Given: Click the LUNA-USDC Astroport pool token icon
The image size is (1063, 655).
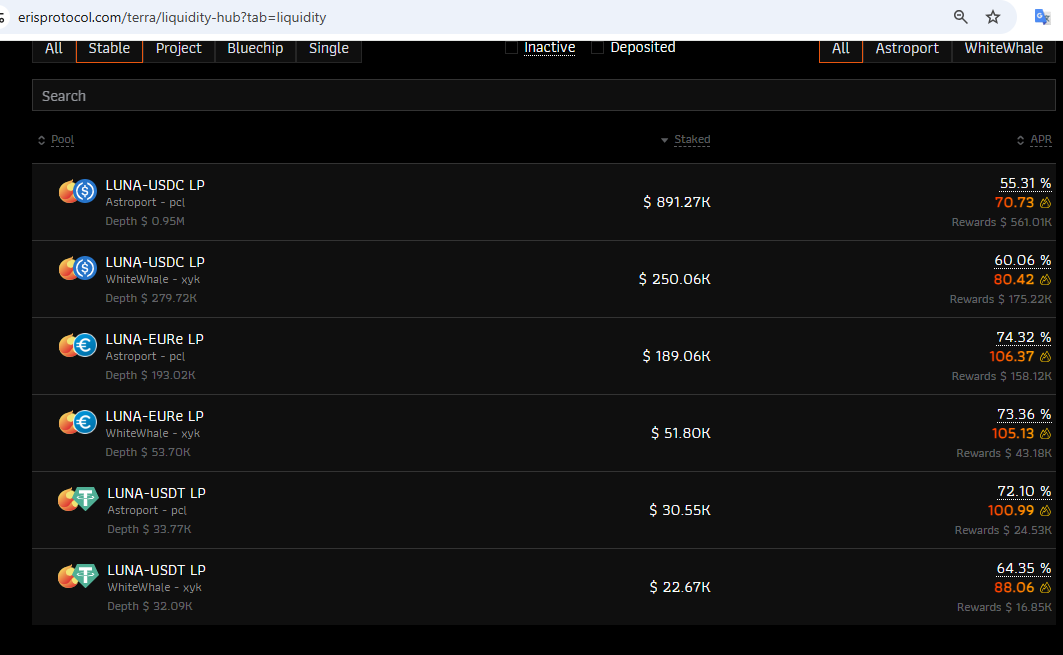Looking at the screenshot, I should tap(77, 191).
